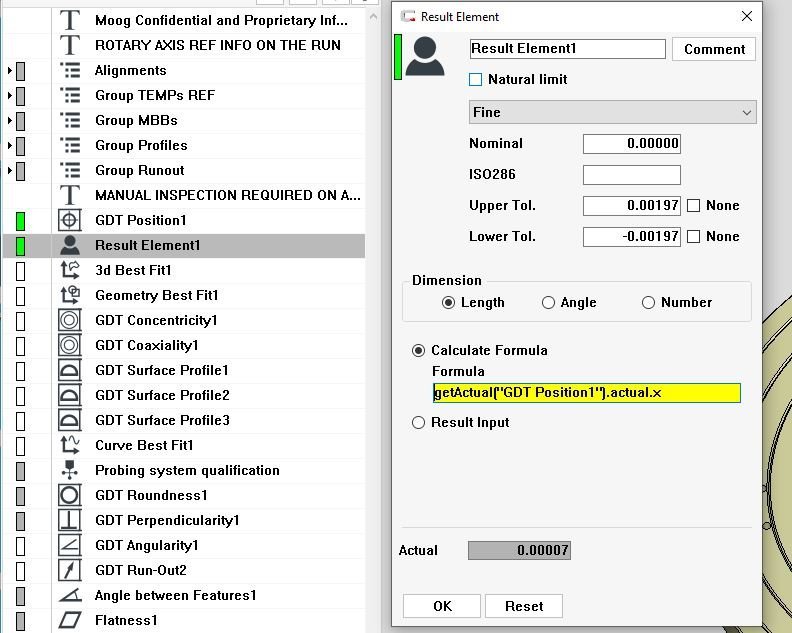Select the ROTARY AXIS REF INFO row

tap(184, 45)
